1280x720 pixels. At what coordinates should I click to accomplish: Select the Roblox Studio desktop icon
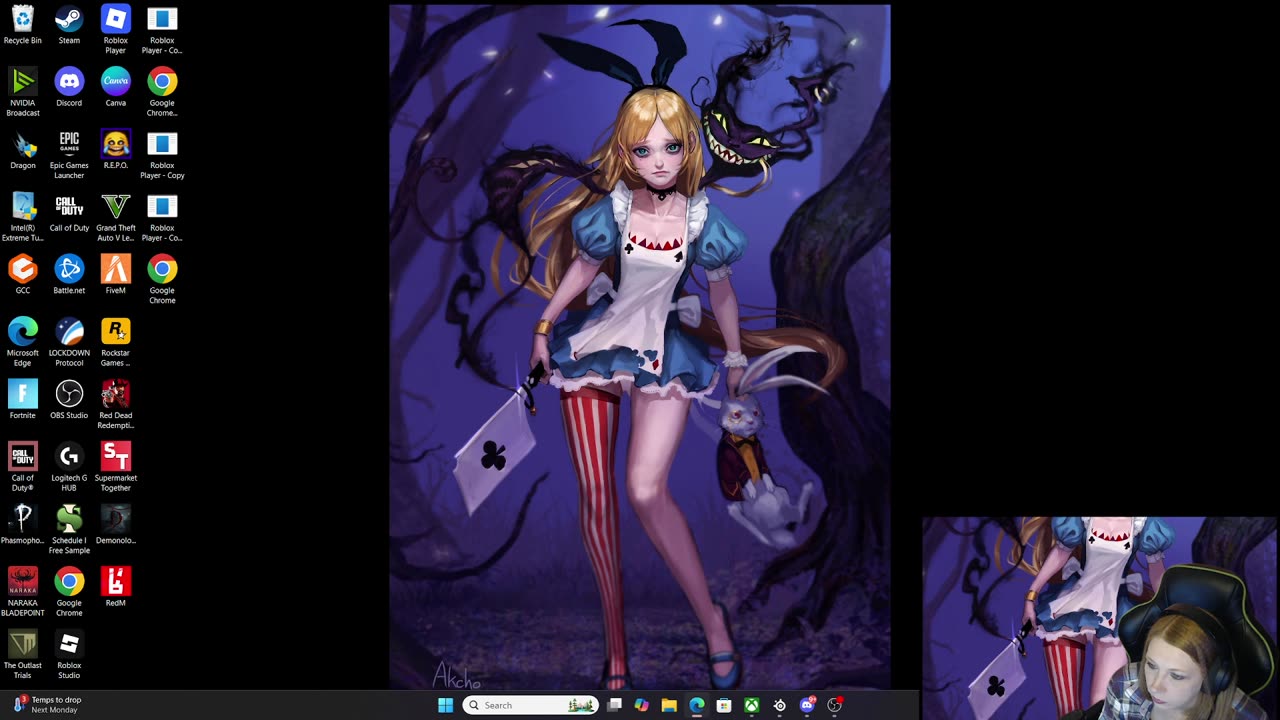pyautogui.click(x=69, y=655)
